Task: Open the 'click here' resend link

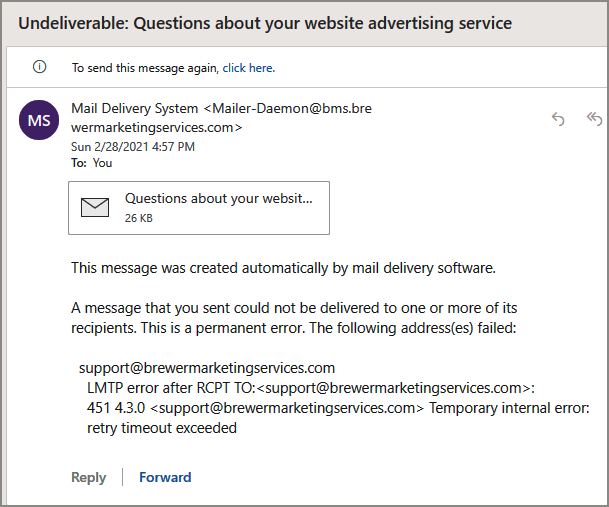Action: (x=249, y=68)
